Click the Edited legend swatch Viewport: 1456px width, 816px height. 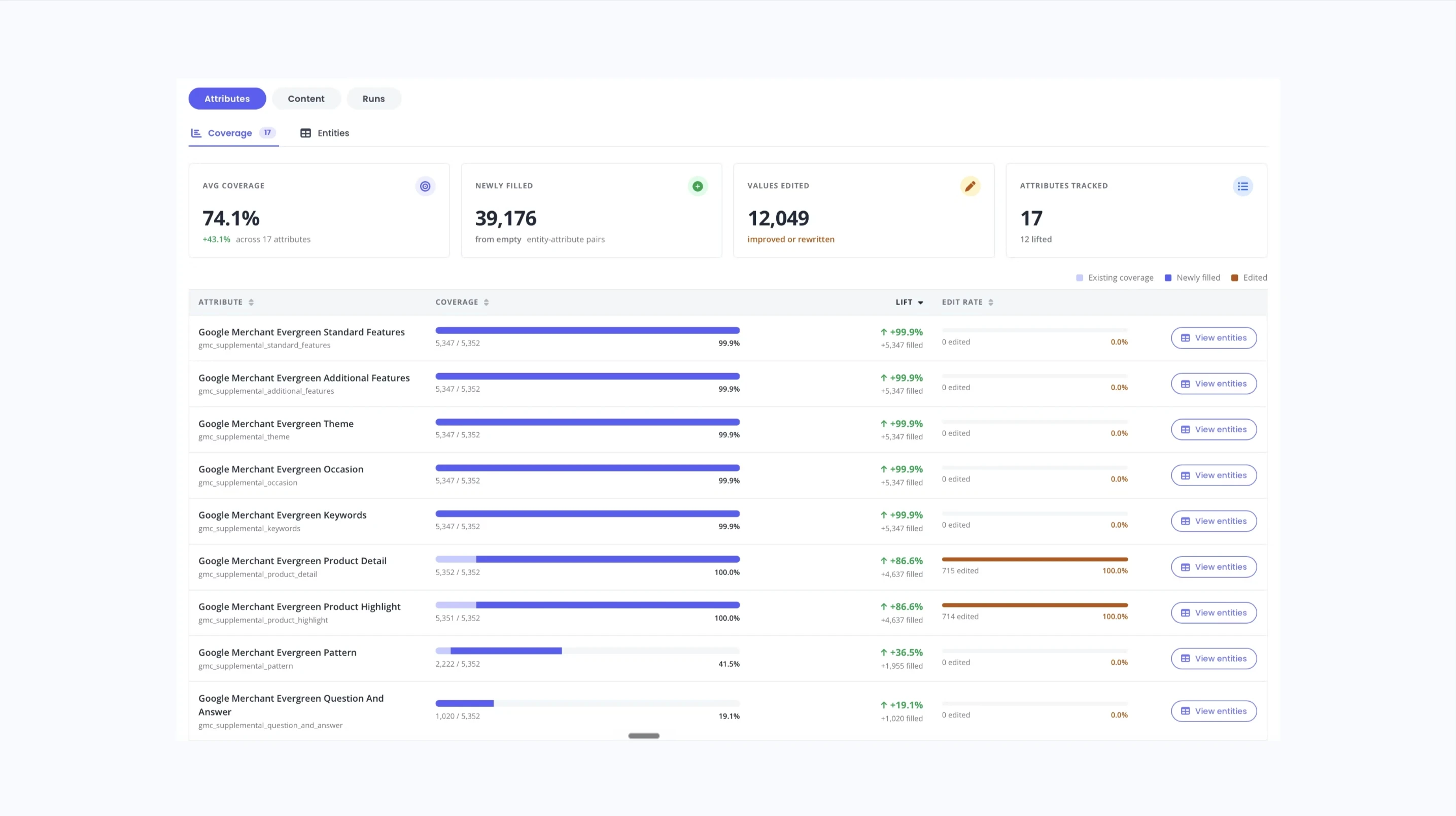point(1234,278)
